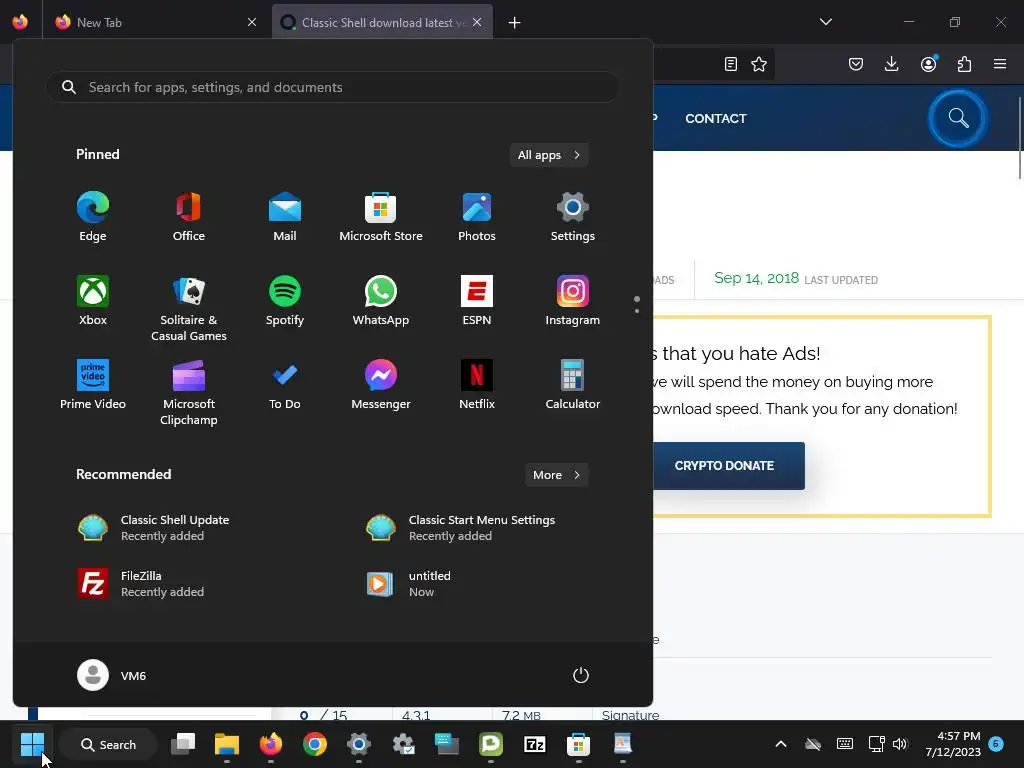Open Firefox account menu
The width and height of the screenshot is (1024, 768).
coord(928,64)
